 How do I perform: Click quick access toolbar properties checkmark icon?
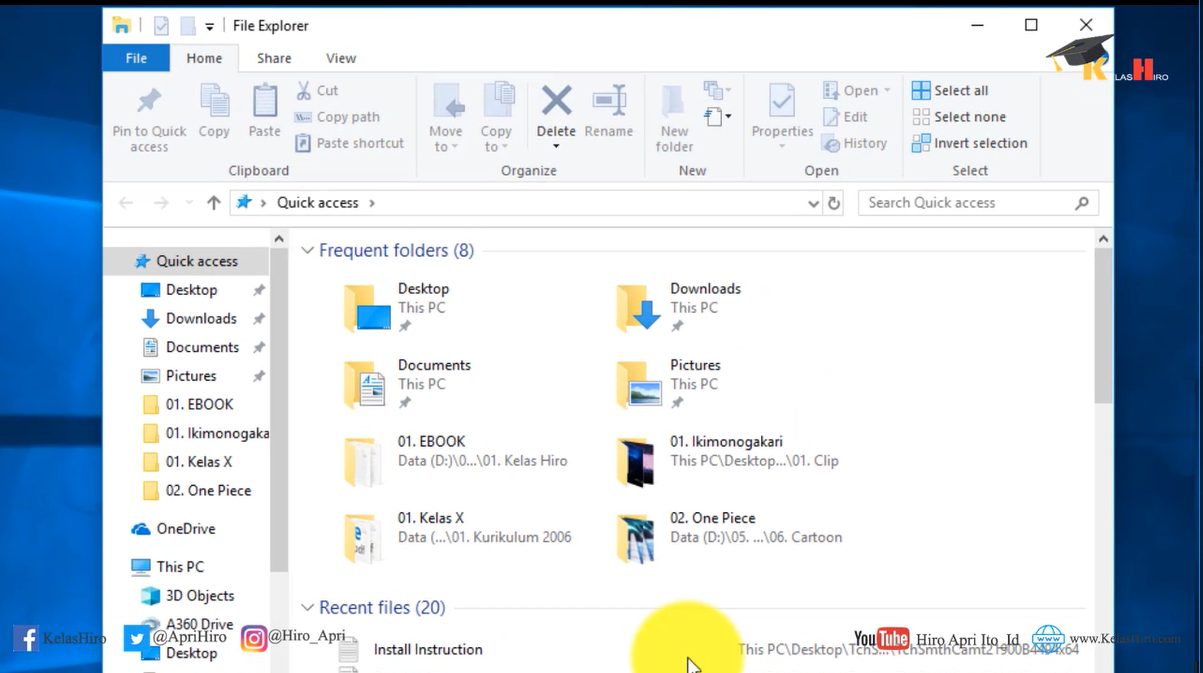(x=161, y=26)
